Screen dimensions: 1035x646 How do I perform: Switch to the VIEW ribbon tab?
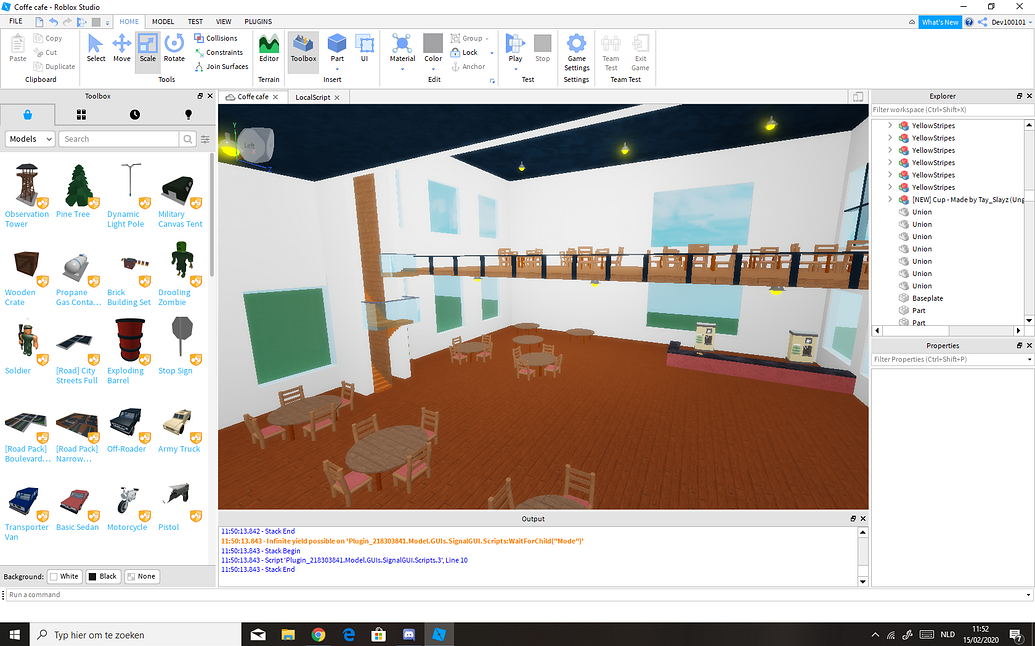point(224,22)
